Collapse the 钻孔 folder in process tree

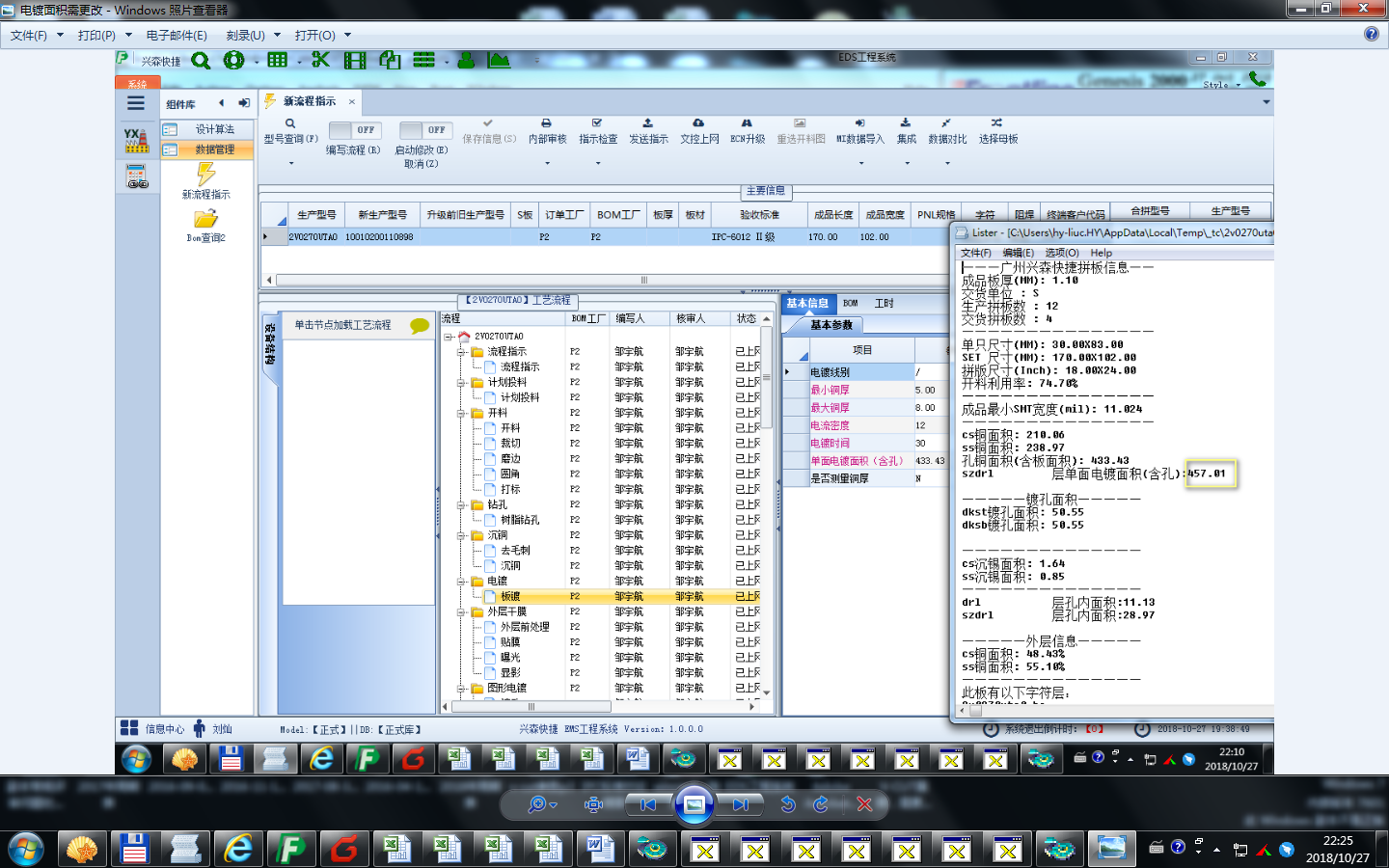(462, 504)
